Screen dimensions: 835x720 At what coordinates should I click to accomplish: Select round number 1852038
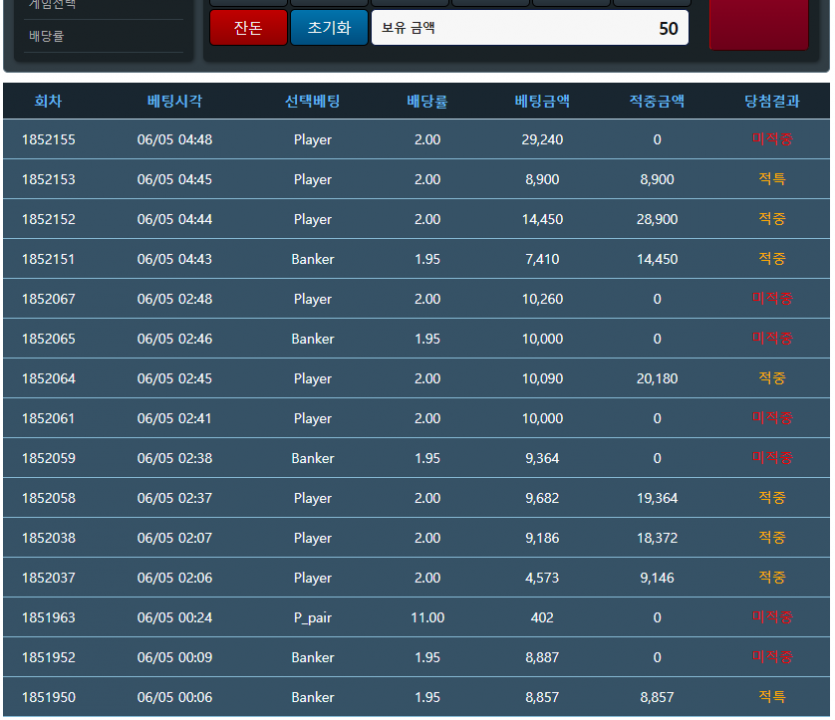[x=48, y=538]
